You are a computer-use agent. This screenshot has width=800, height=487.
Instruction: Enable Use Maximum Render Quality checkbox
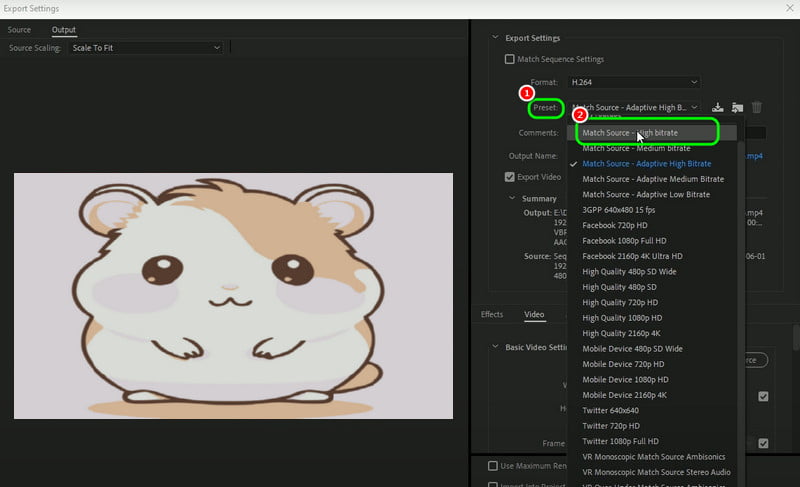[493, 466]
